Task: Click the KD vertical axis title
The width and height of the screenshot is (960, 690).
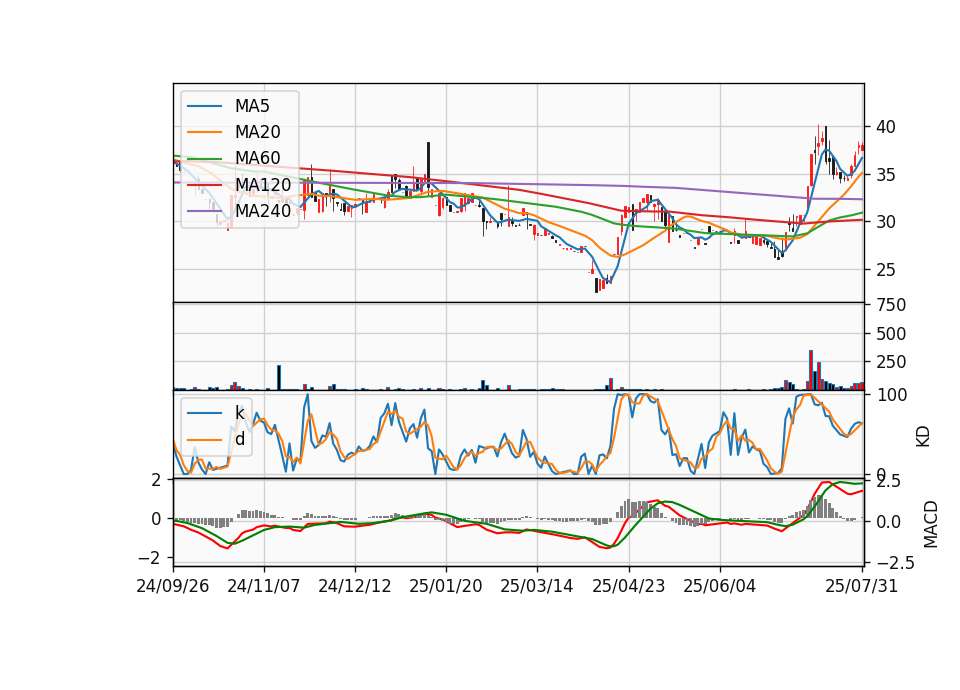Action: (x=923, y=437)
